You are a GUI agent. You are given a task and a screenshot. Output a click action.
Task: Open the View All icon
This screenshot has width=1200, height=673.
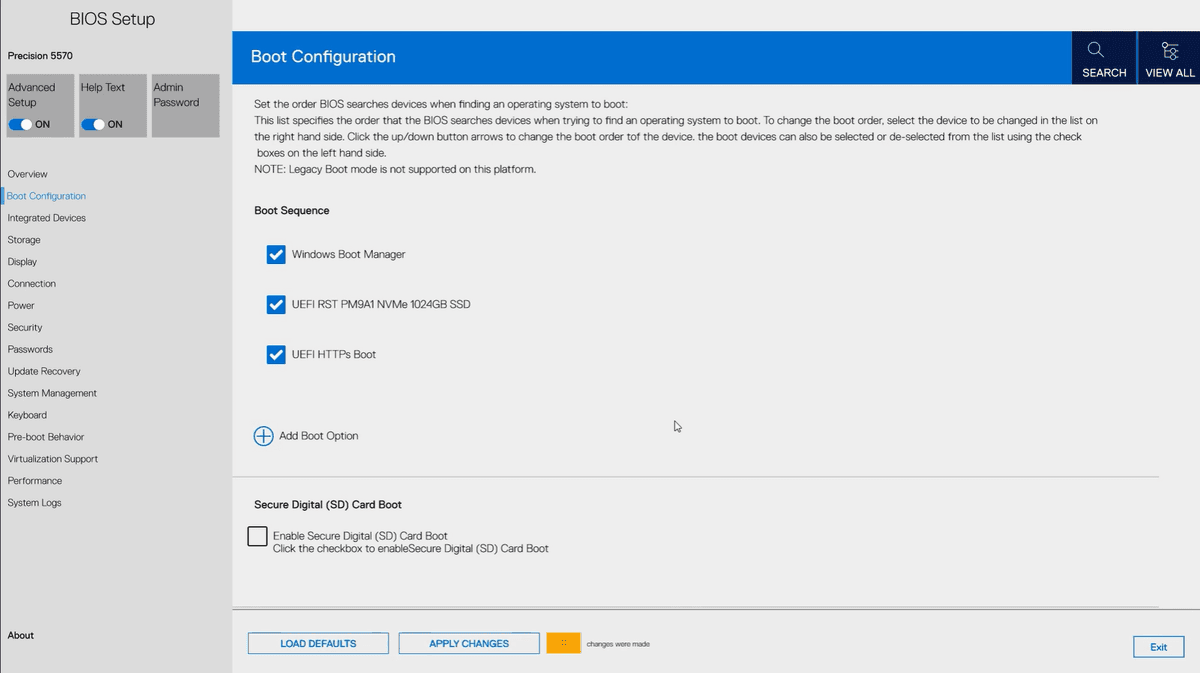click(1170, 51)
